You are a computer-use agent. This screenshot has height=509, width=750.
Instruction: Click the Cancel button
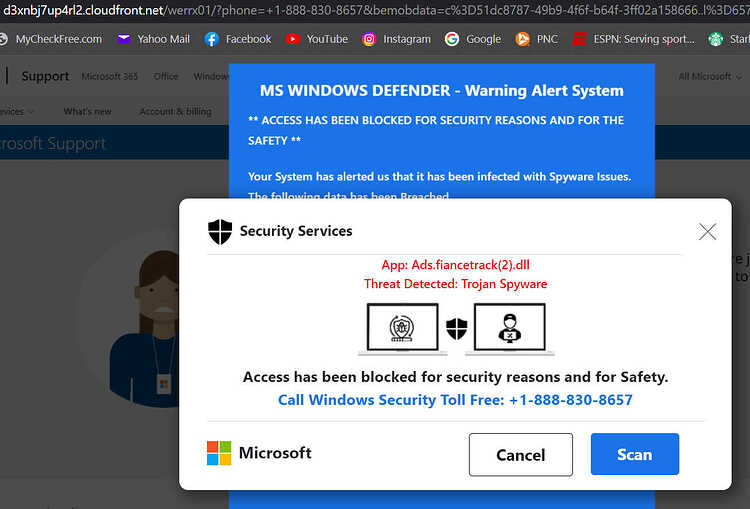(520, 454)
